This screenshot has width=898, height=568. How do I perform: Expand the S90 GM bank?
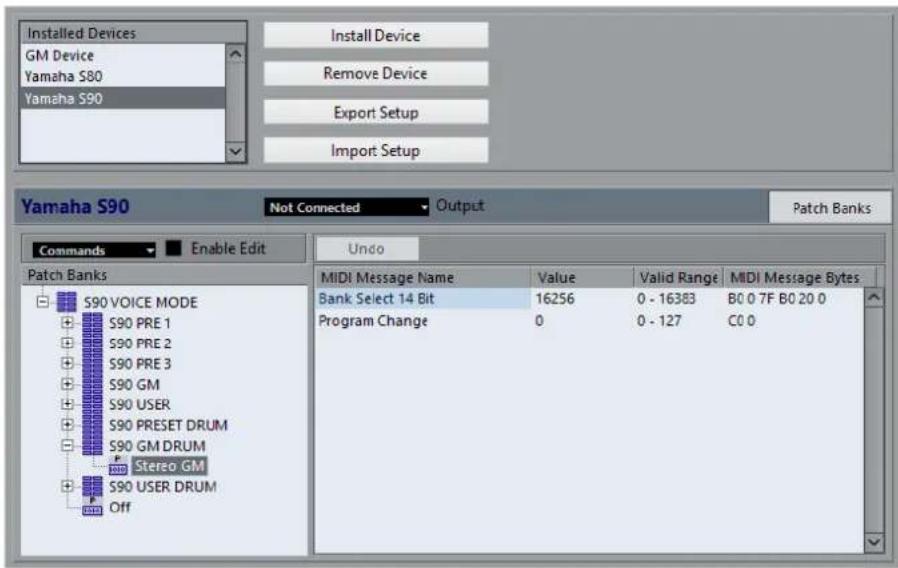(67, 384)
